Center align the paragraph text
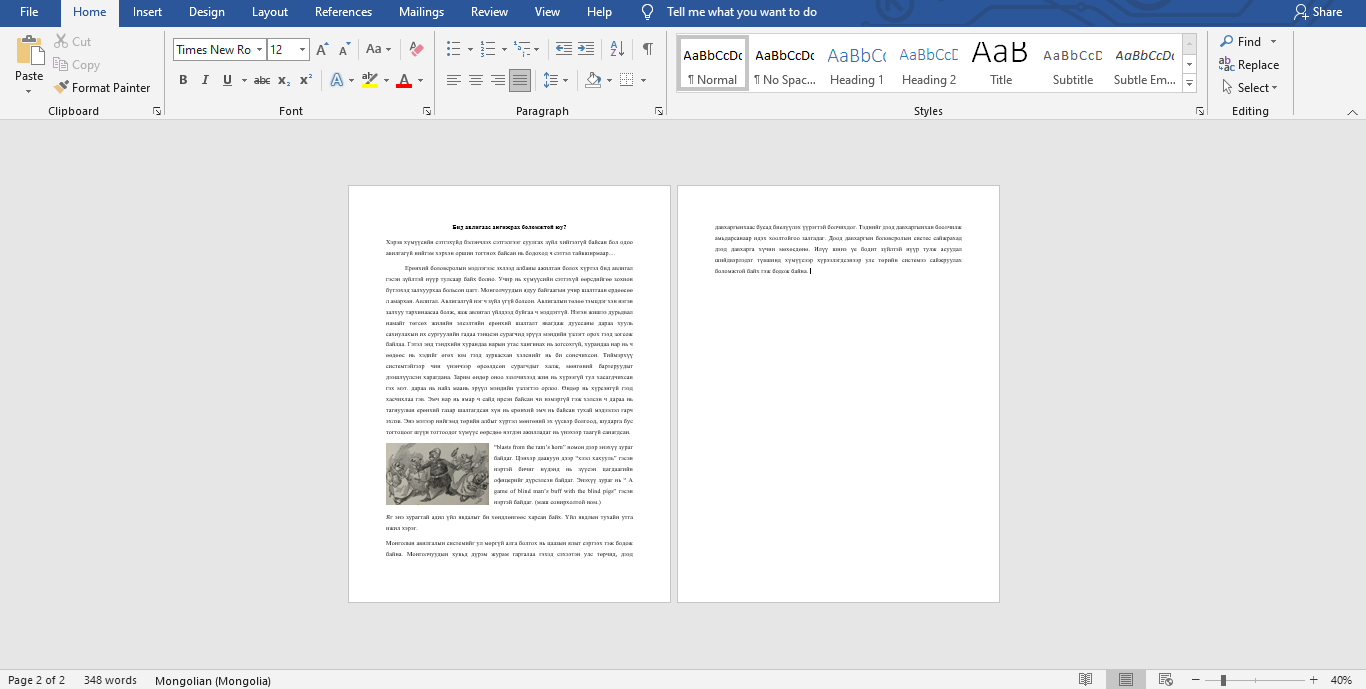This screenshot has height=689, width=1366. click(x=476, y=80)
